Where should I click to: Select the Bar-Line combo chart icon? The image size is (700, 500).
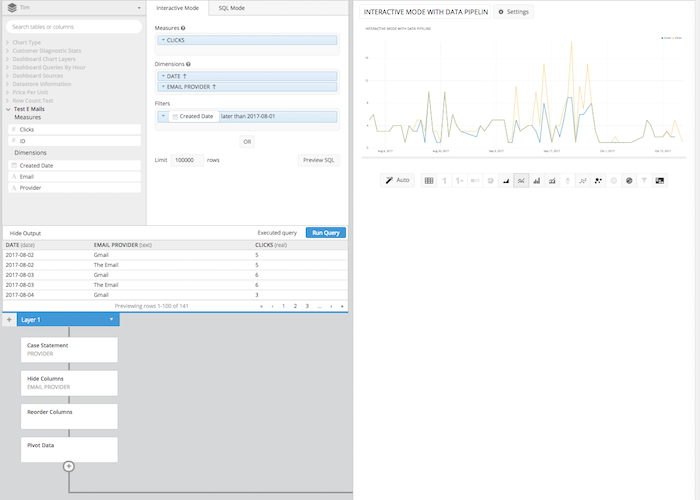click(552, 180)
